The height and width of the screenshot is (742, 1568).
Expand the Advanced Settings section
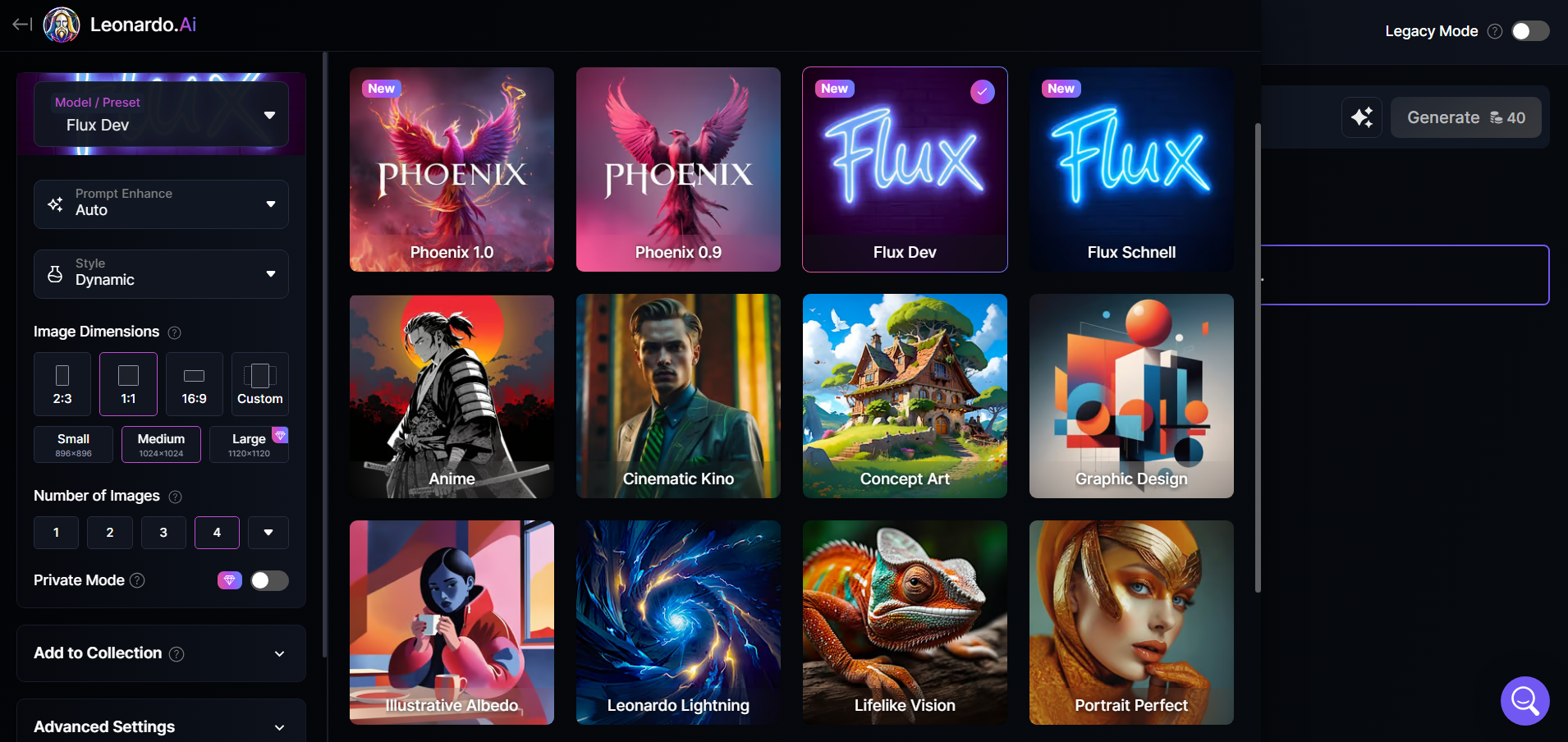click(161, 726)
